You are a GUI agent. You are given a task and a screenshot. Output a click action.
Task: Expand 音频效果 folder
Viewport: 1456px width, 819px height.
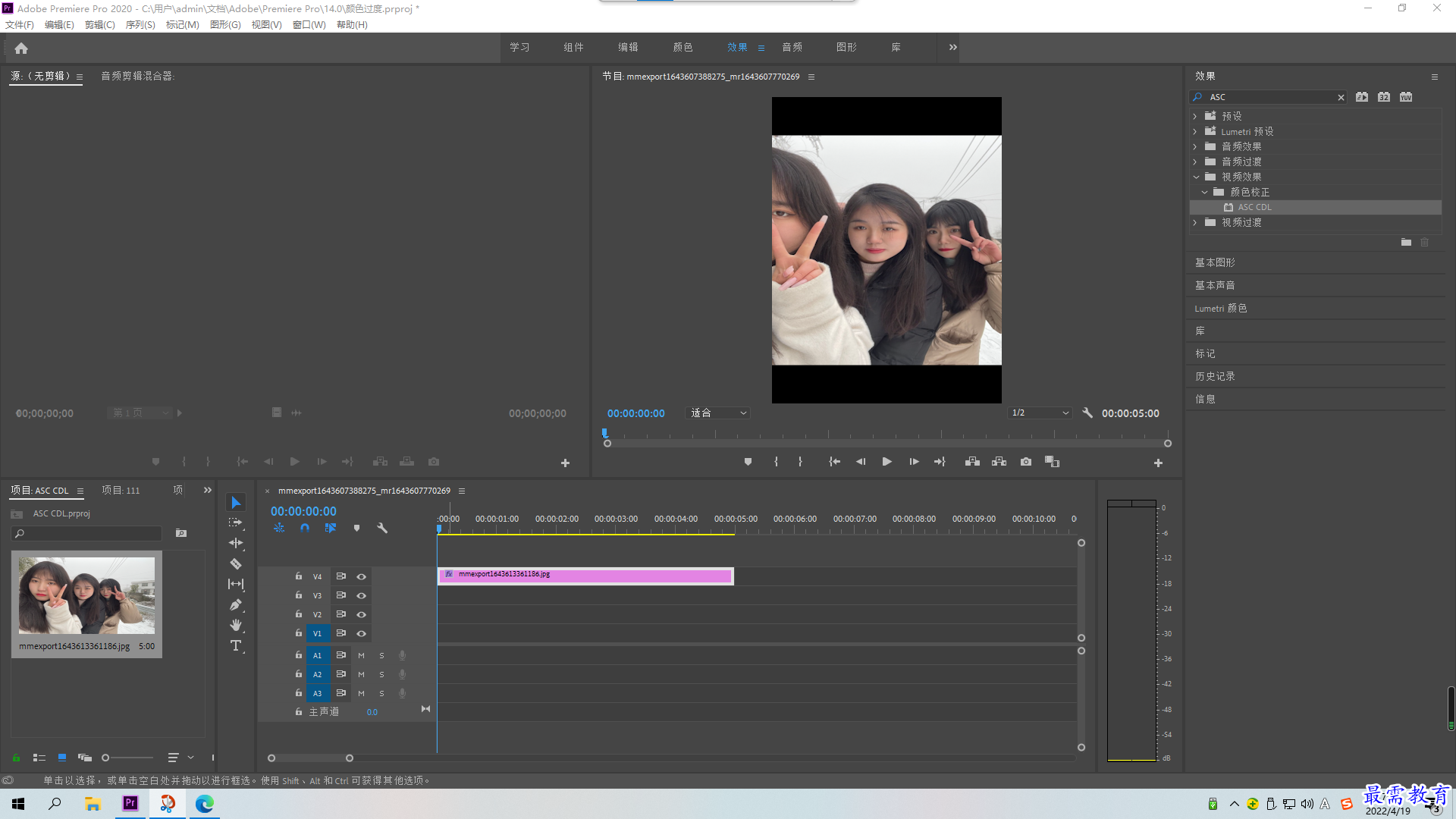[1195, 146]
